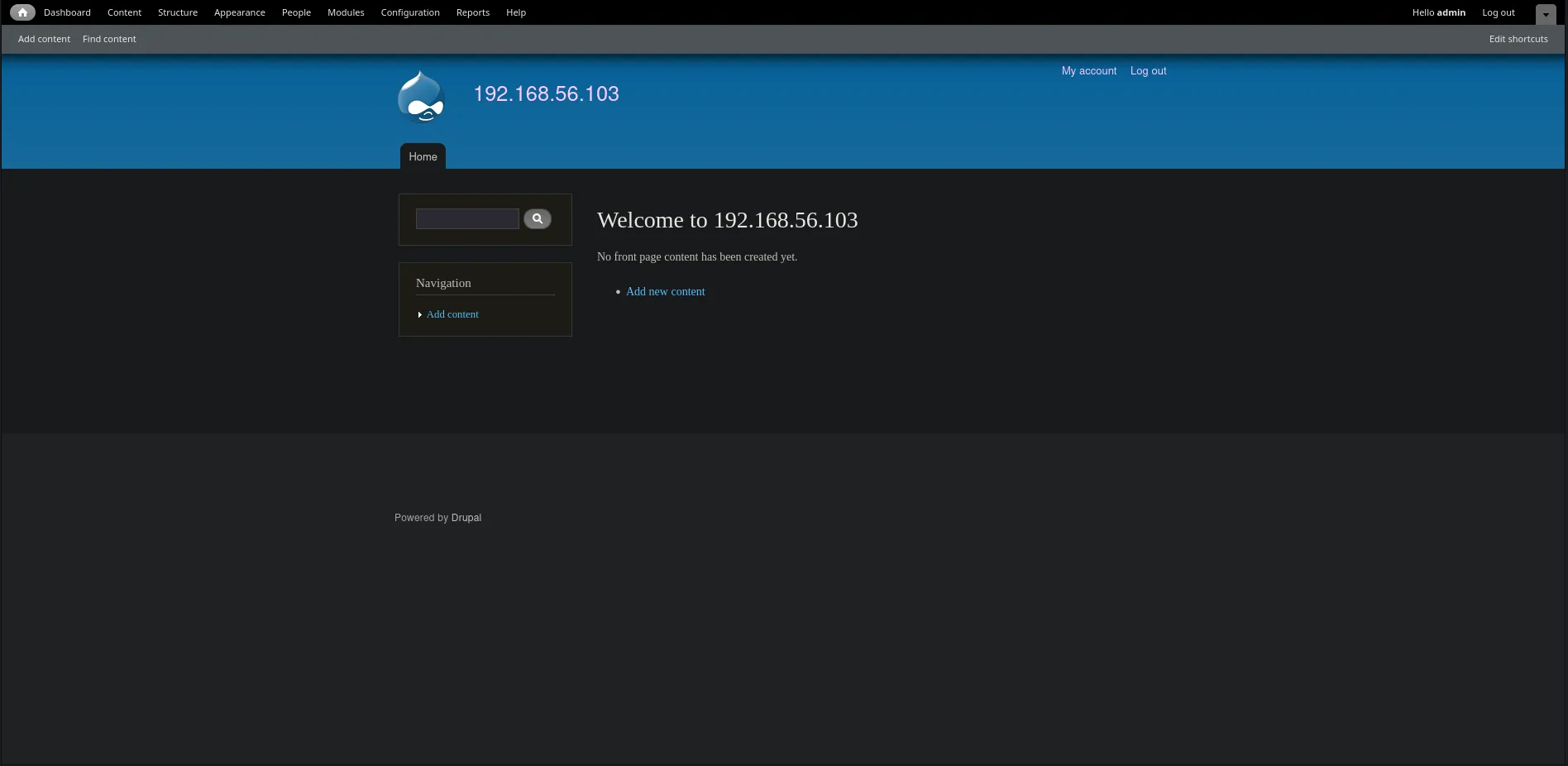
Task: Focus the search text field
Action: pyautogui.click(x=467, y=218)
